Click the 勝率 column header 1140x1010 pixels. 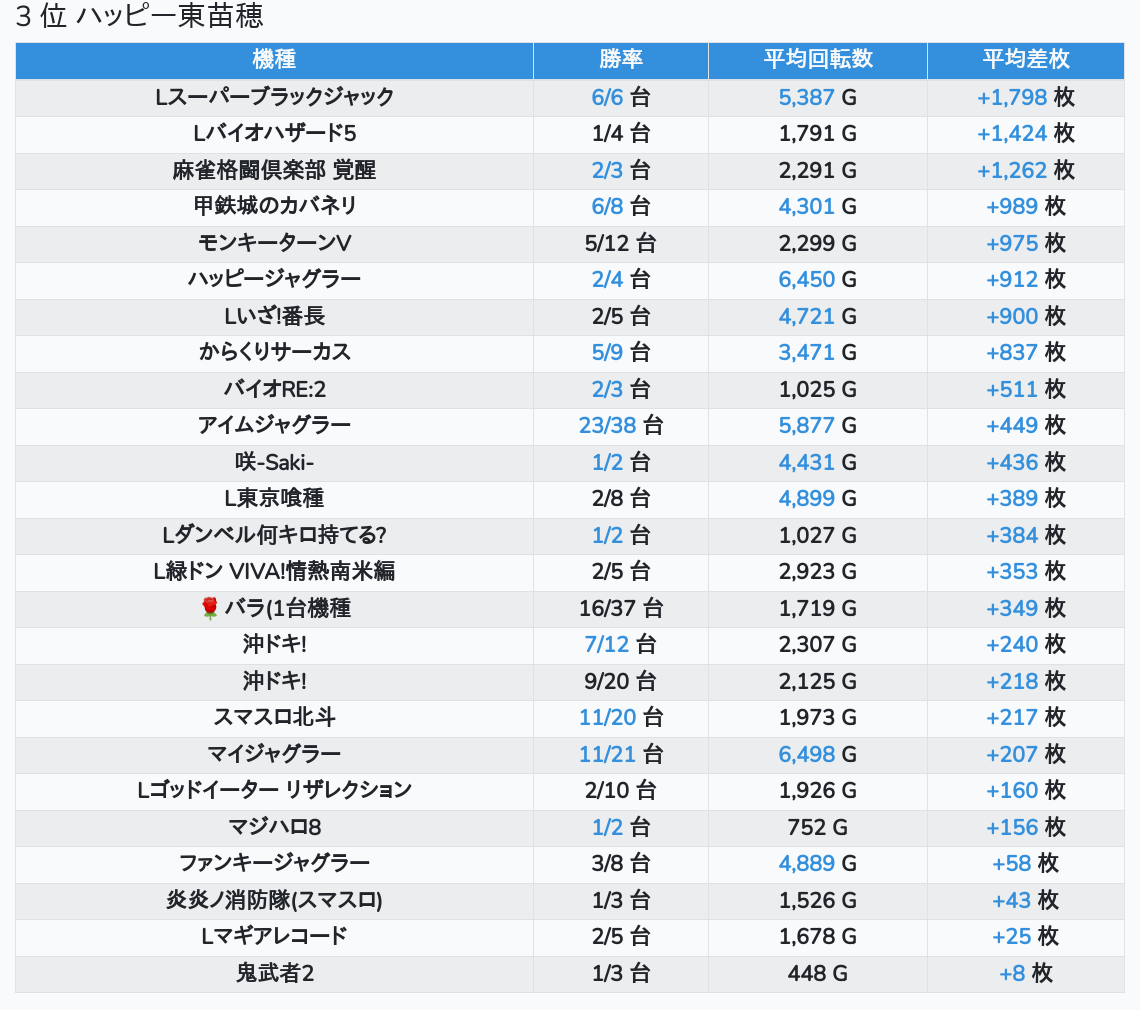(x=621, y=60)
